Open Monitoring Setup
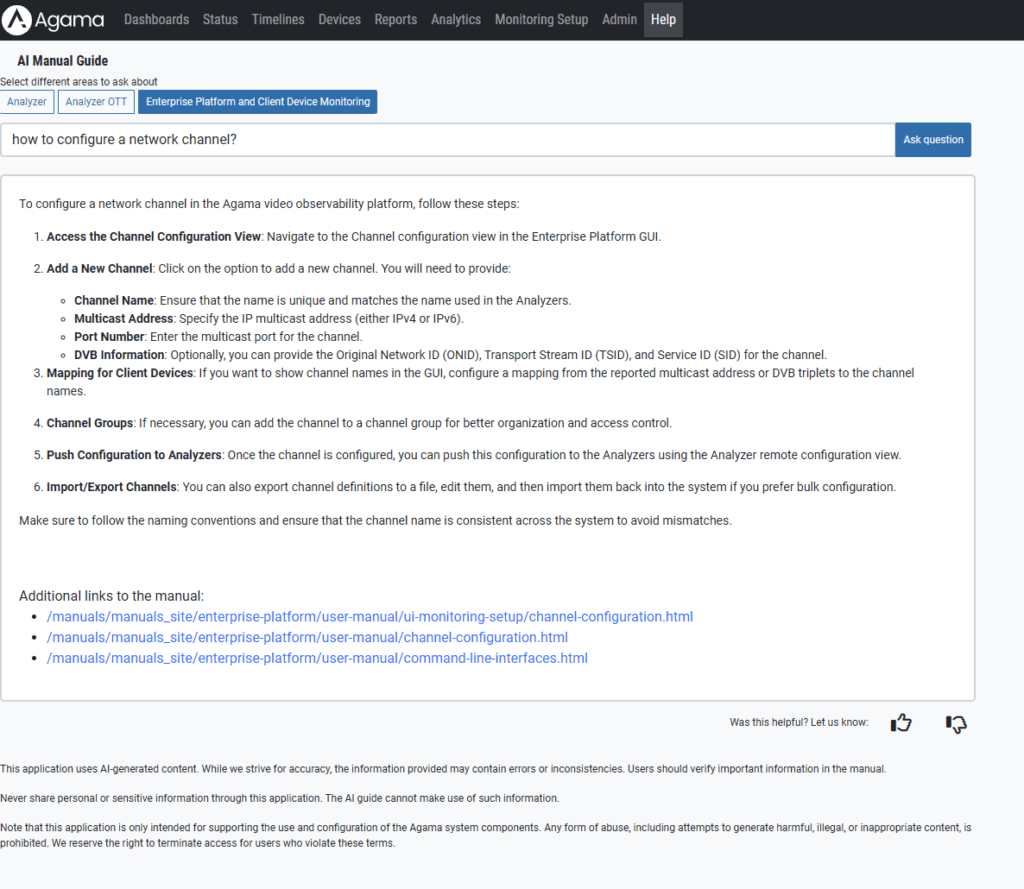Screen dimensions: 1024x889 click(x=541, y=19)
